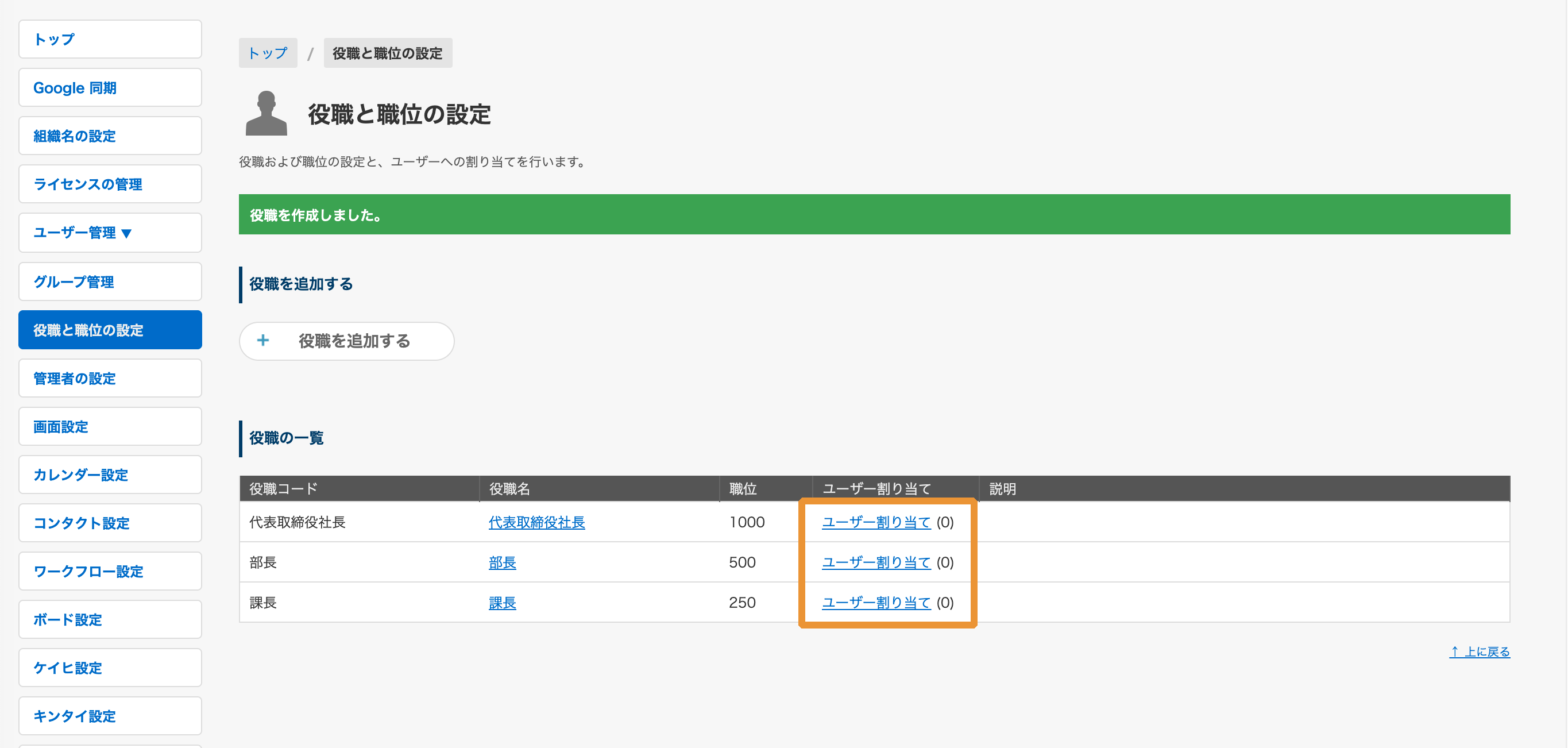Click the 役職コード column header
Viewport: 1568px width, 748px height.
(359, 489)
